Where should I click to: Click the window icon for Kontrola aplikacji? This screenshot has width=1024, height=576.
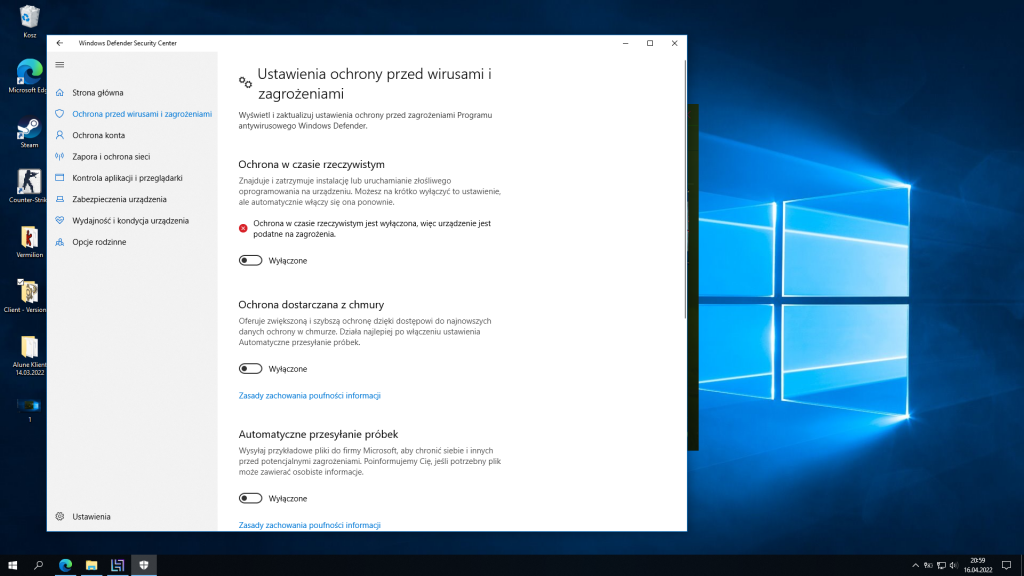[59, 178]
